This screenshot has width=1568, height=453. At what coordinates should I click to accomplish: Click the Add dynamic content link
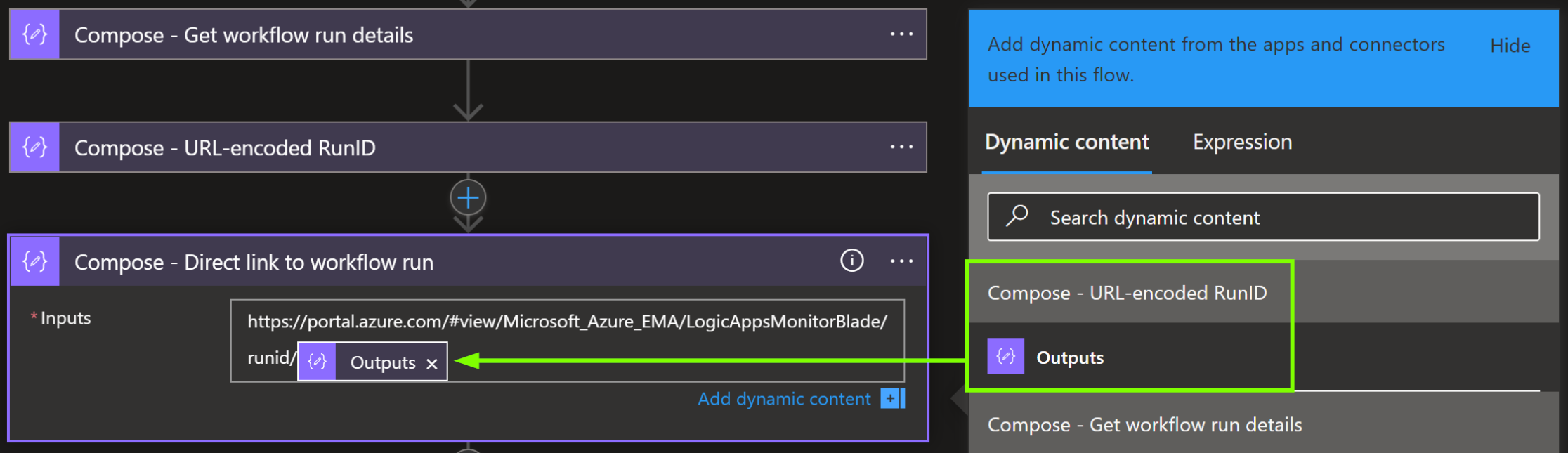point(783,399)
